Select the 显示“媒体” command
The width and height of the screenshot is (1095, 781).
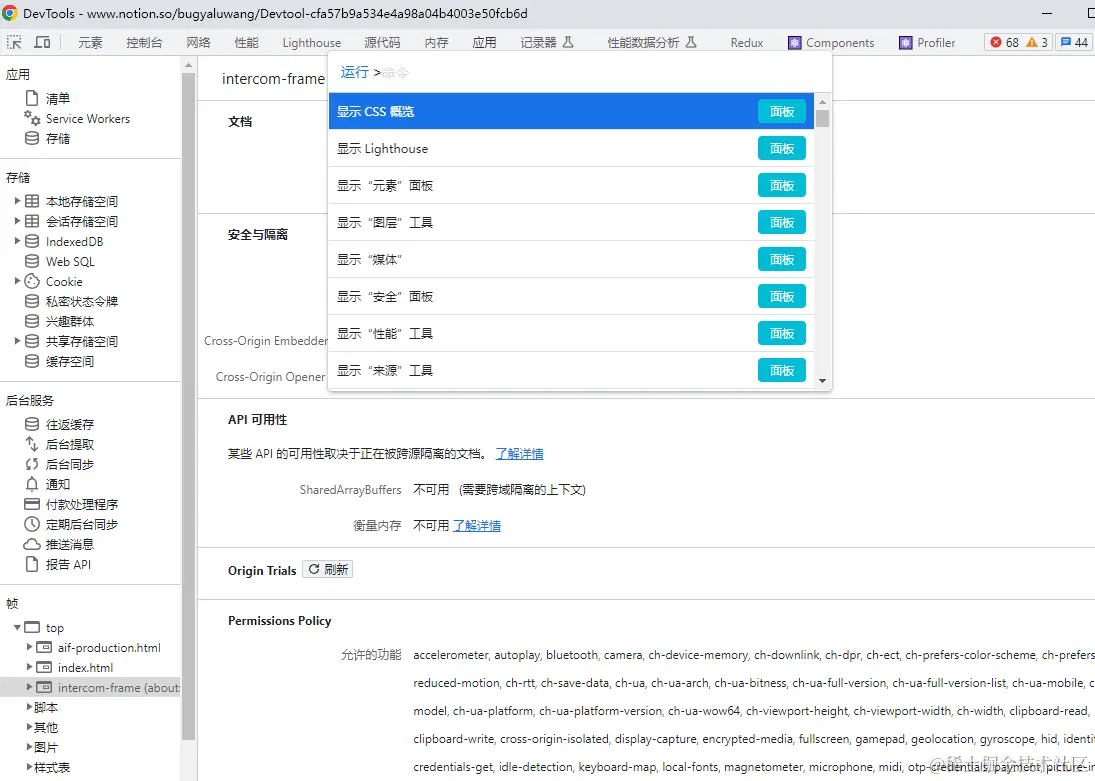pyautogui.click(x=571, y=259)
